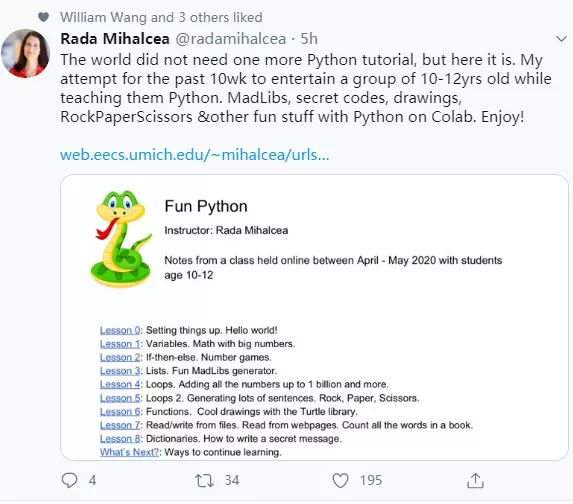Open the web.eecs.umich.edu link
This screenshot has height=504, width=573.
pos(194,155)
